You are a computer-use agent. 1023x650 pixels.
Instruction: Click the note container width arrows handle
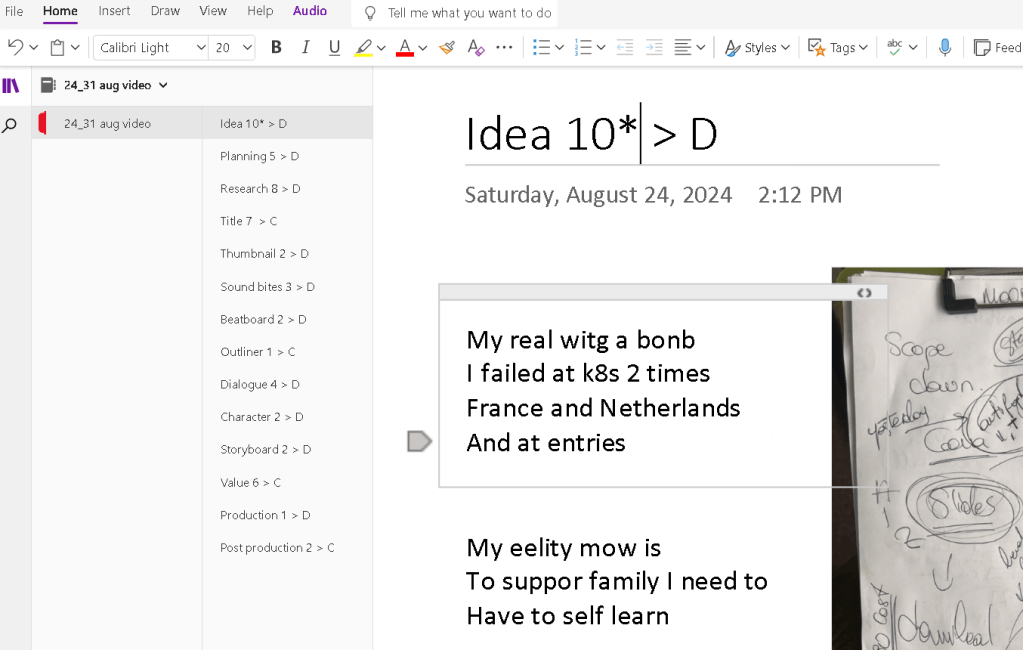coord(864,293)
